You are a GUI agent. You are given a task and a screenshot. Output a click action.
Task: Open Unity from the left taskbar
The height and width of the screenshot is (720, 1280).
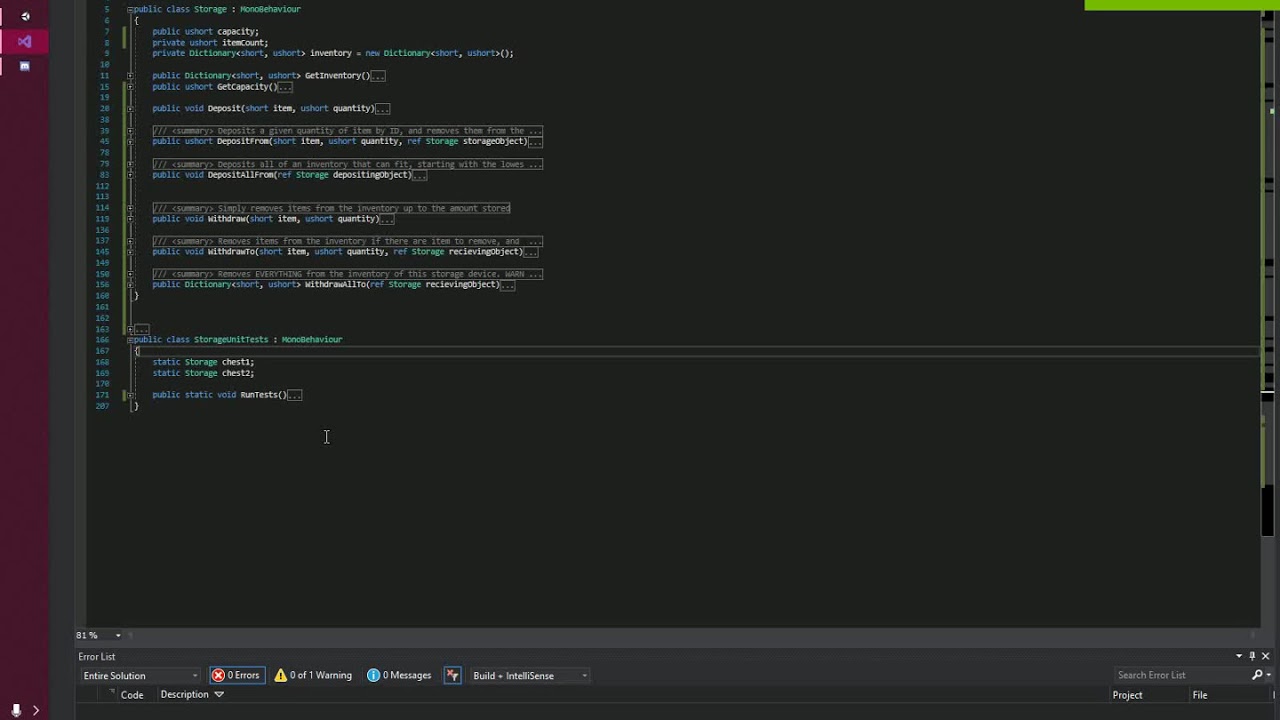[x=25, y=16]
